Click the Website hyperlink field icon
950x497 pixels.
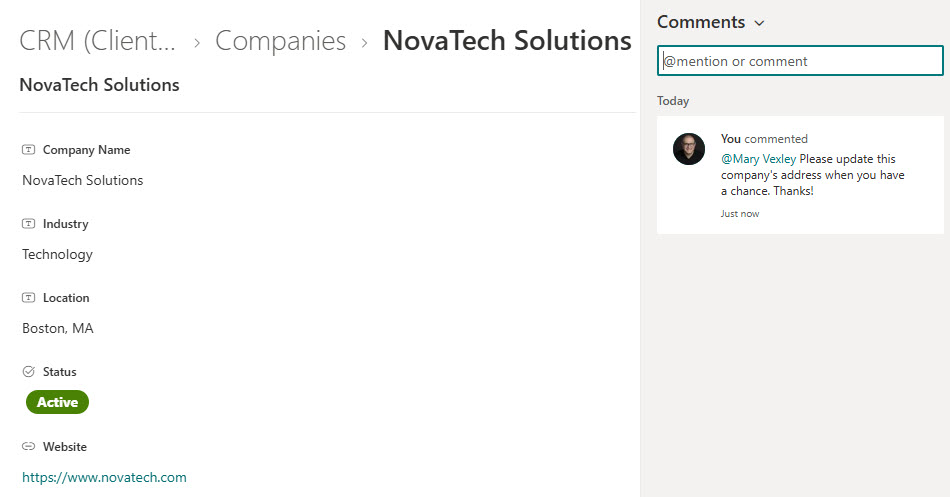click(28, 447)
